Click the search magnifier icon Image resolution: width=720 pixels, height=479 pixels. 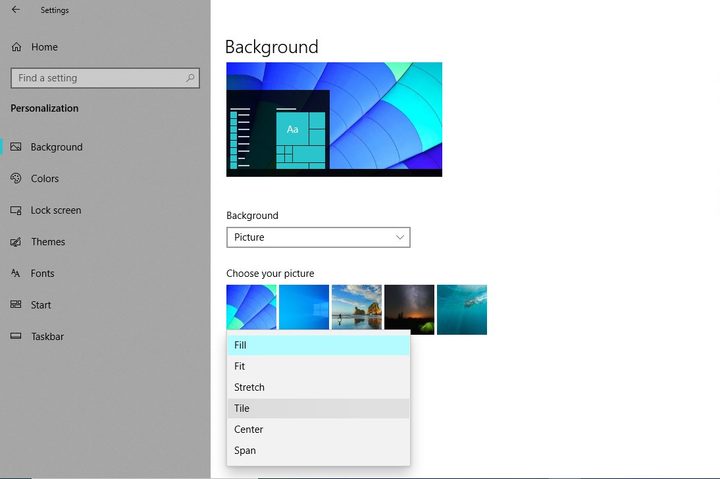coord(190,78)
